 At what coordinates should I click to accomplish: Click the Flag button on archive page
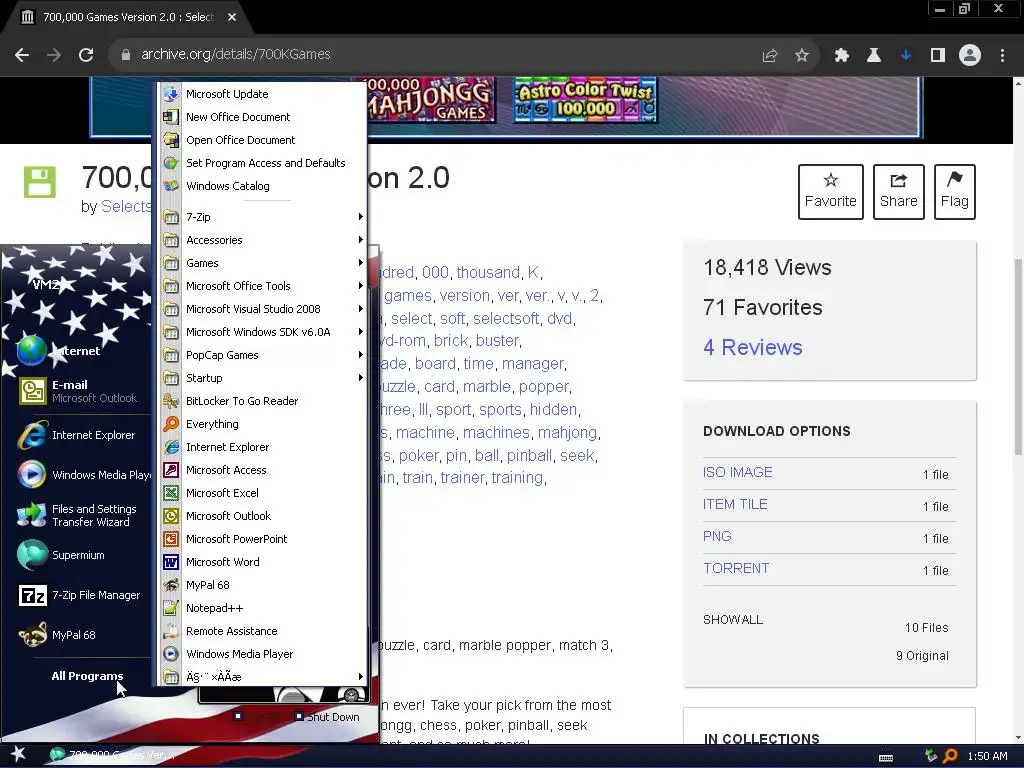pyautogui.click(x=955, y=191)
